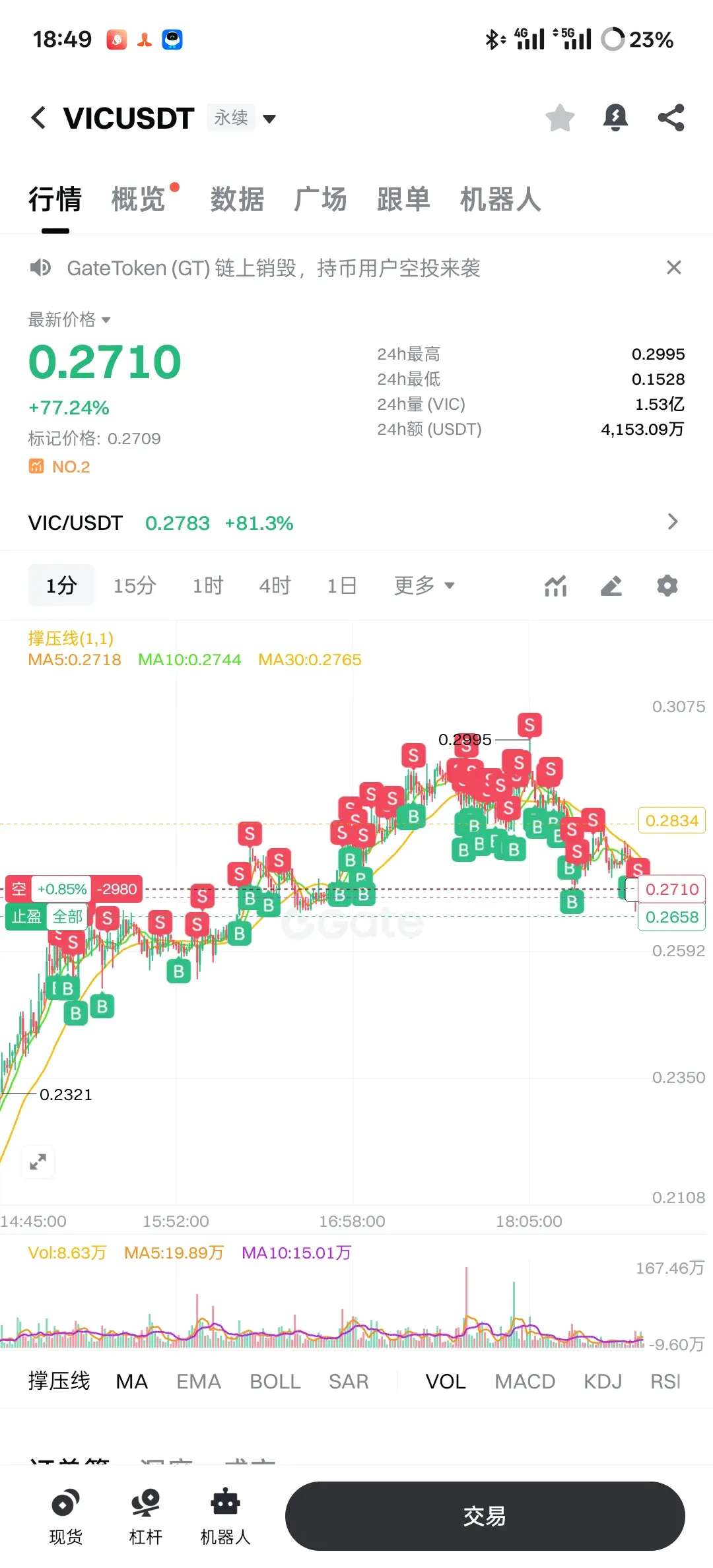Image resolution: width=713 pixels, height=1568 pixels.
Task: Tap the 0.2658 take-profit price tag
Action: [671, 917]
